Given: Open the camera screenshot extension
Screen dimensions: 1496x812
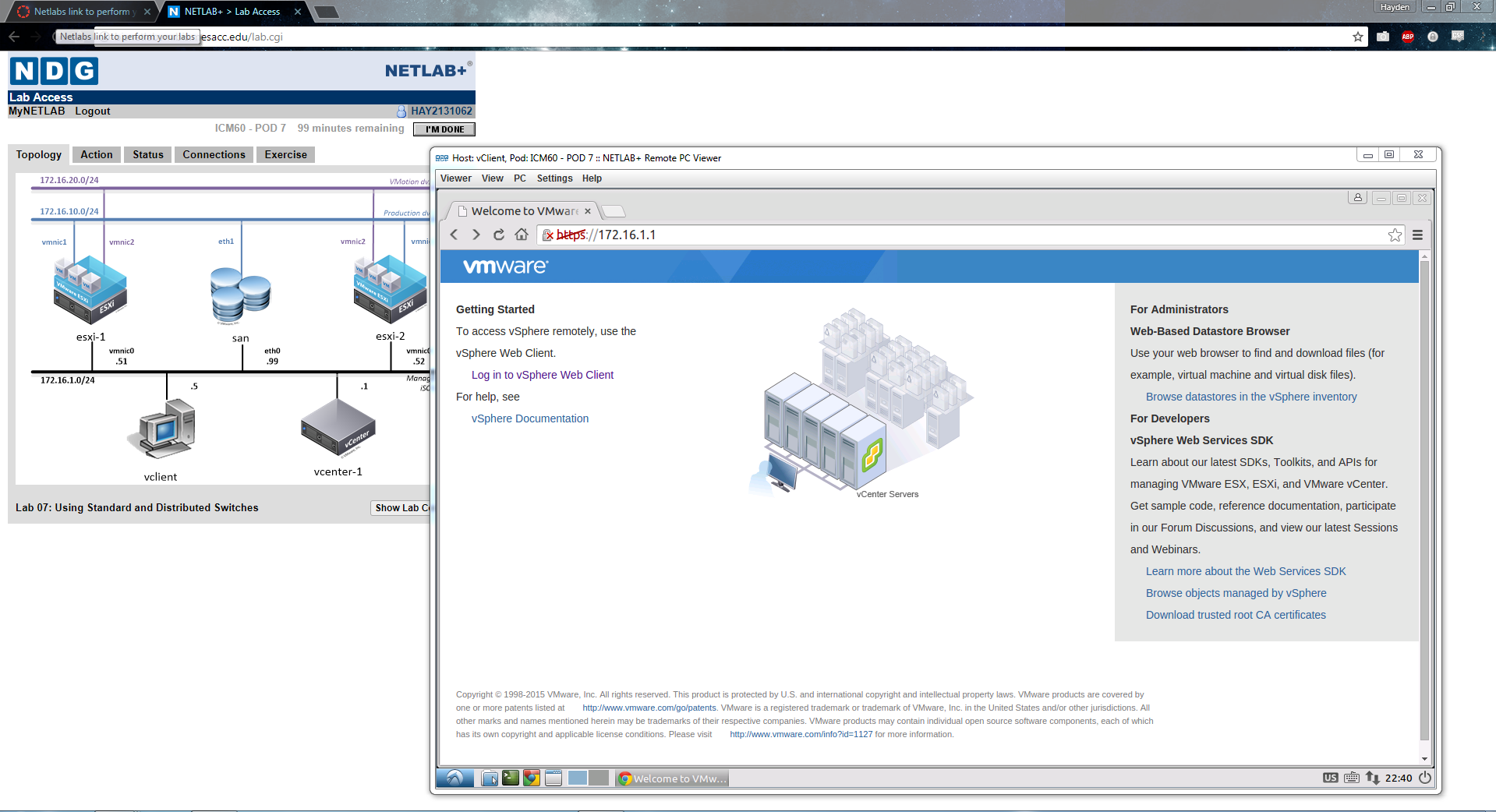Looking at the screenshot, I should tap(1383, 37).
